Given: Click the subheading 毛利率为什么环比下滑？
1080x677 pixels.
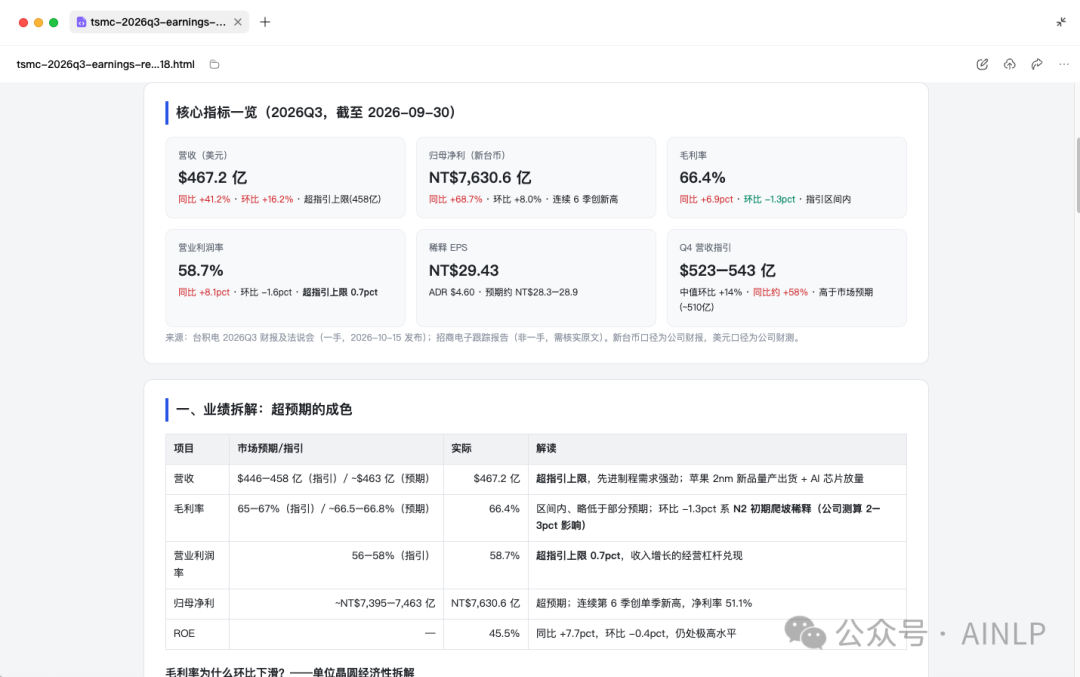Looking at the screenshot, I should (225, 671).
